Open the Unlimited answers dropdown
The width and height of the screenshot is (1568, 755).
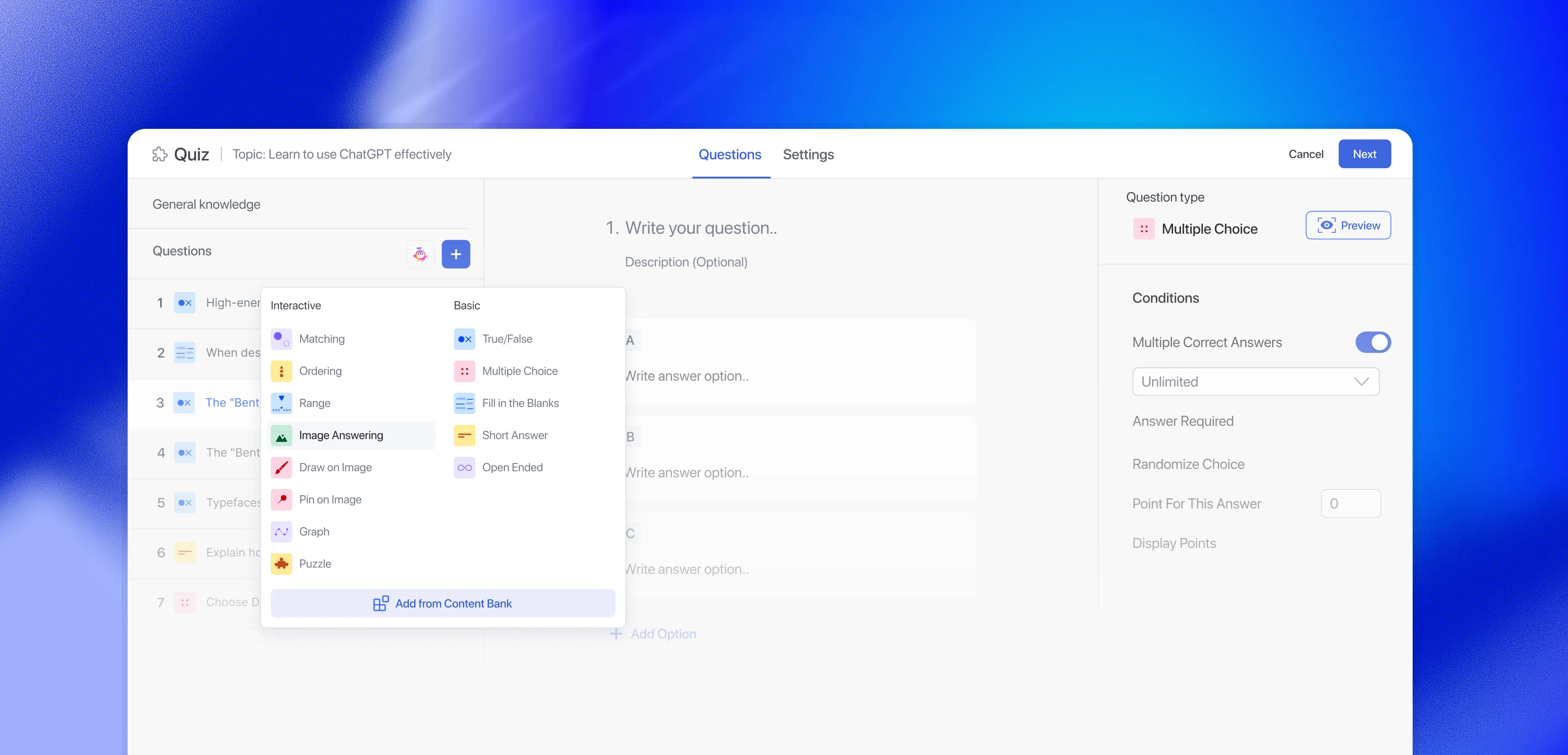[1255, 381]
